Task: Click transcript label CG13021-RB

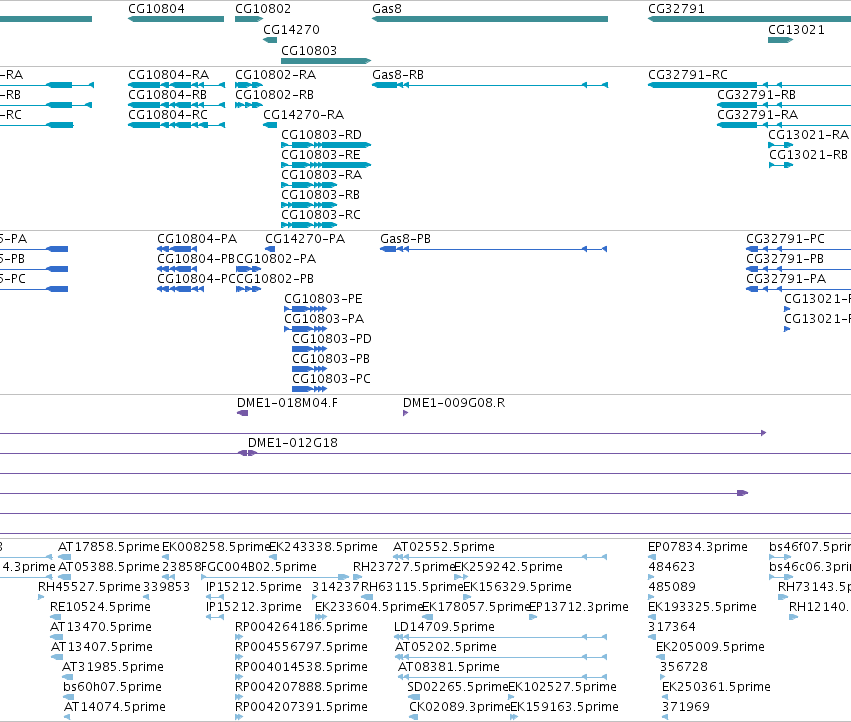Action: pos(808,155)
